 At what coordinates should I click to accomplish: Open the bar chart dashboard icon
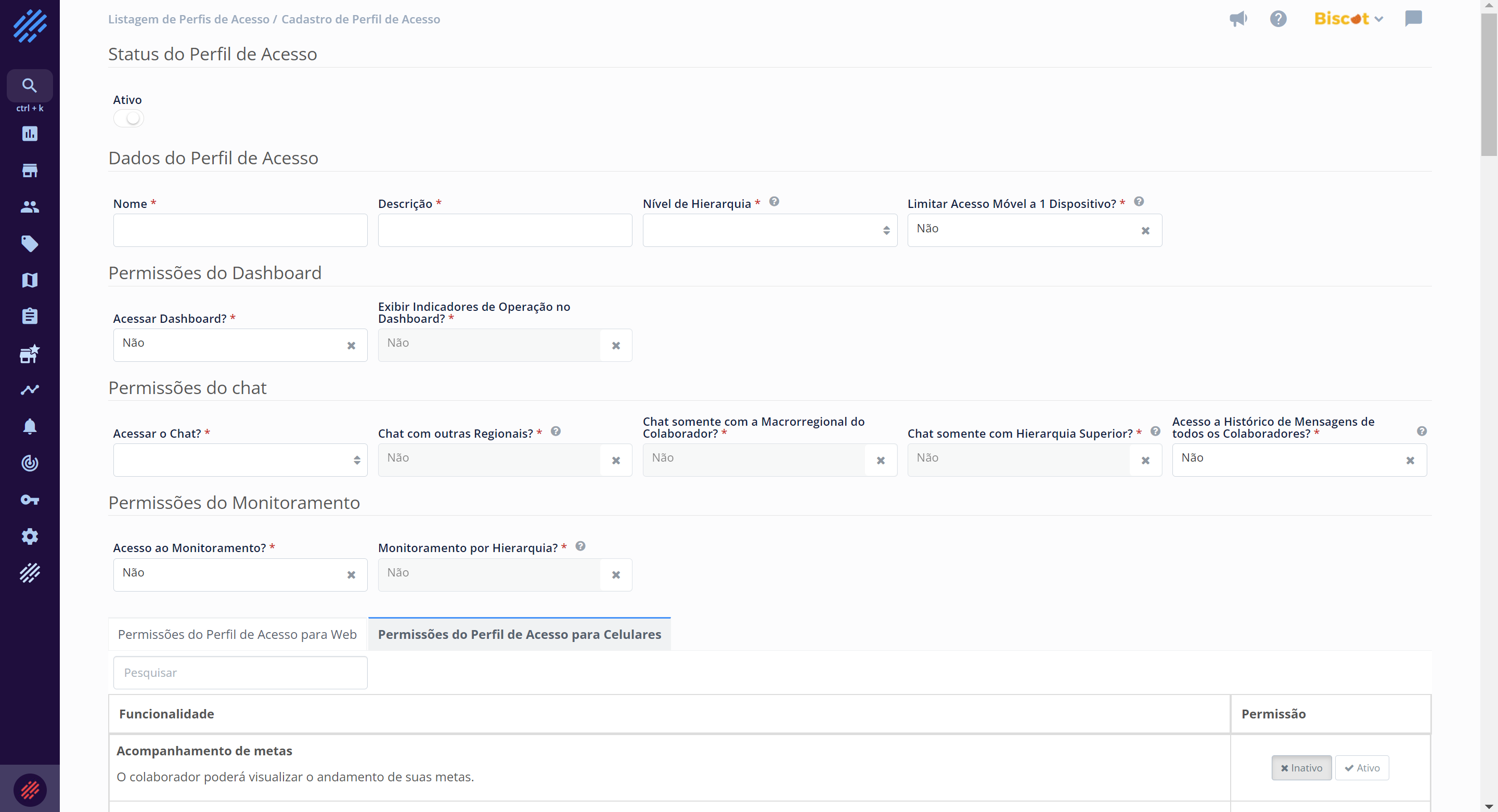[30, 134]
